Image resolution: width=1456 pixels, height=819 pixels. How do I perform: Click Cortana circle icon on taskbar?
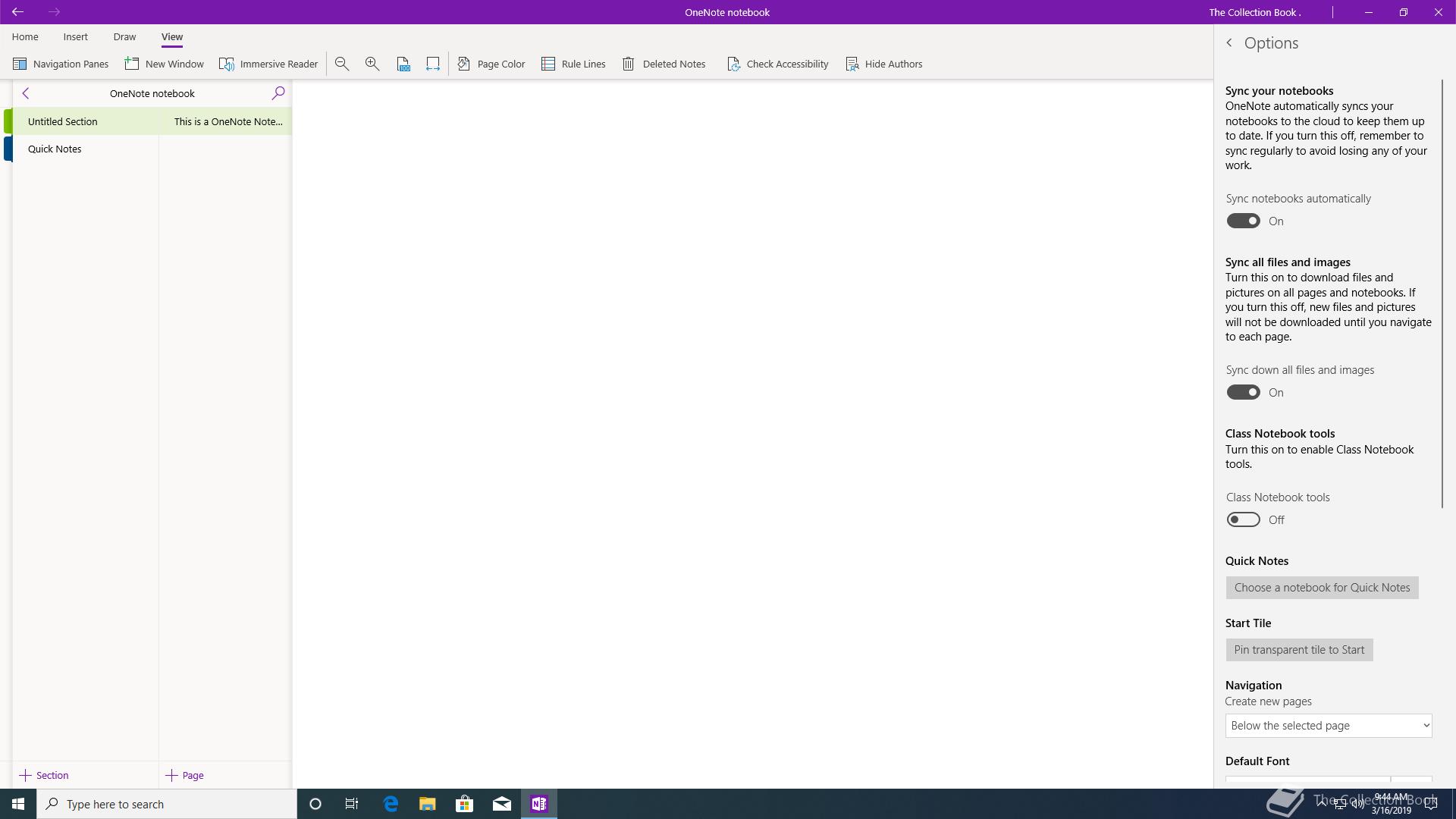315,804
